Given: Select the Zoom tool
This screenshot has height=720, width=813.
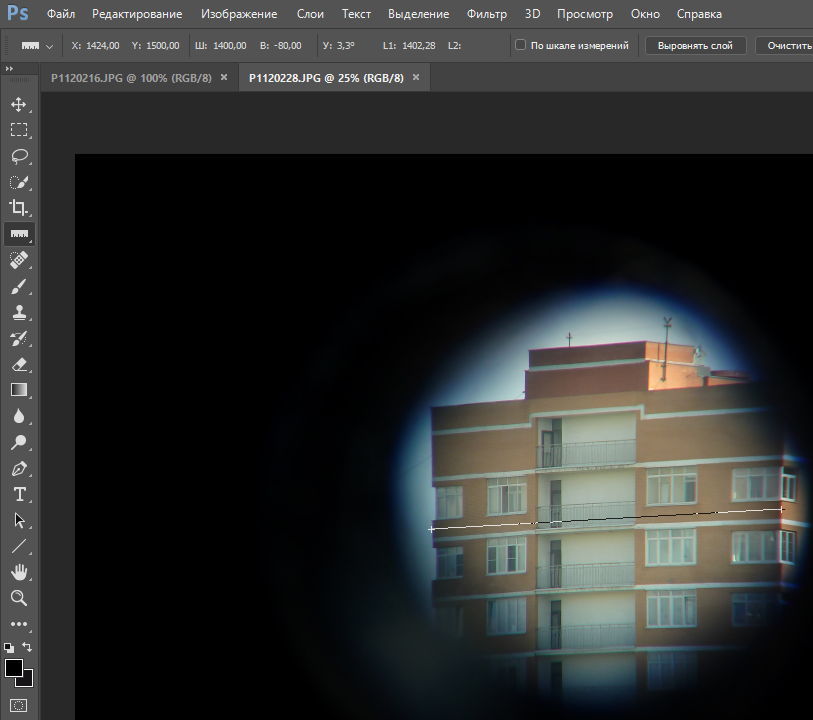Looking at the screenshot, I should (19, 598).
